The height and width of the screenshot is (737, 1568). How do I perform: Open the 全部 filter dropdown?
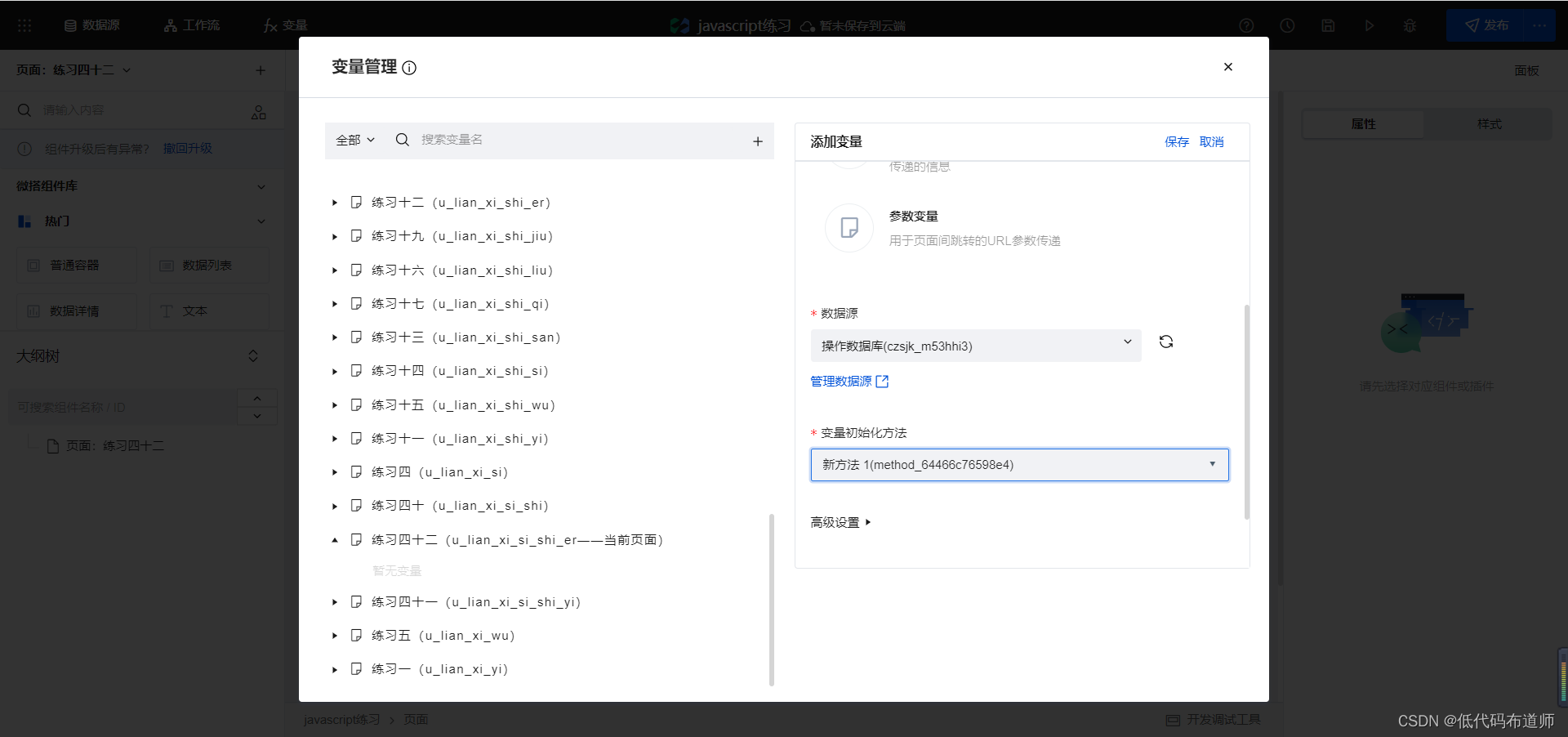(x=355, y=140)
